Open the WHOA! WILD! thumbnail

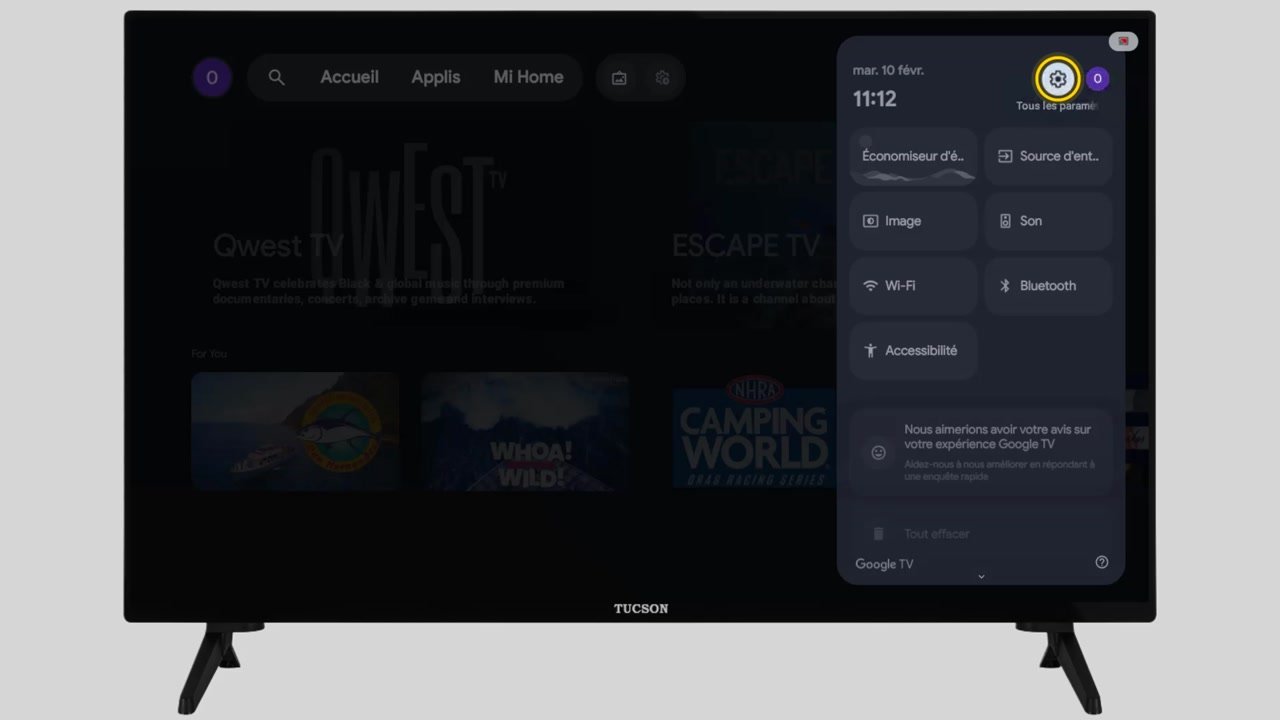(x=525, y=431)
